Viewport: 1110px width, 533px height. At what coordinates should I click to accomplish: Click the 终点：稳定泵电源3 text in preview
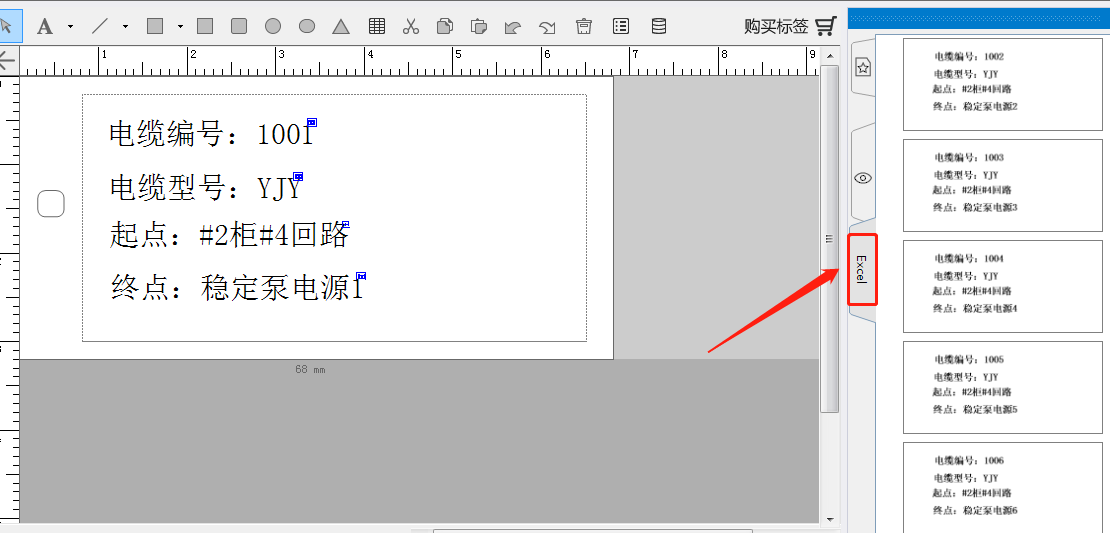(975, 208)
